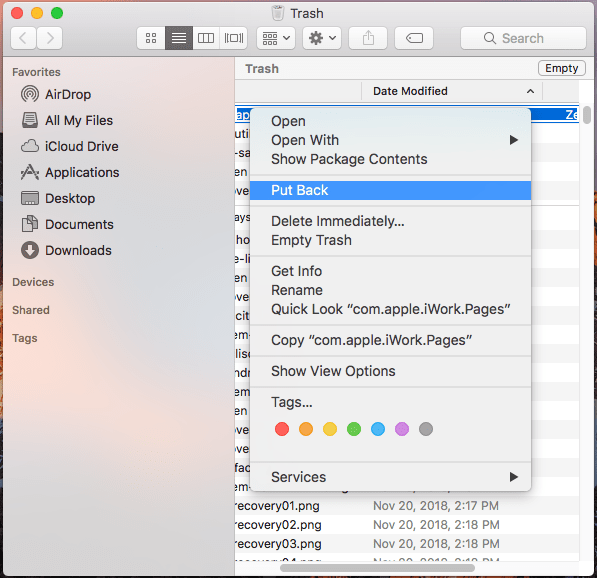Select the recovery01.png file row

click(x=407, y=506)
